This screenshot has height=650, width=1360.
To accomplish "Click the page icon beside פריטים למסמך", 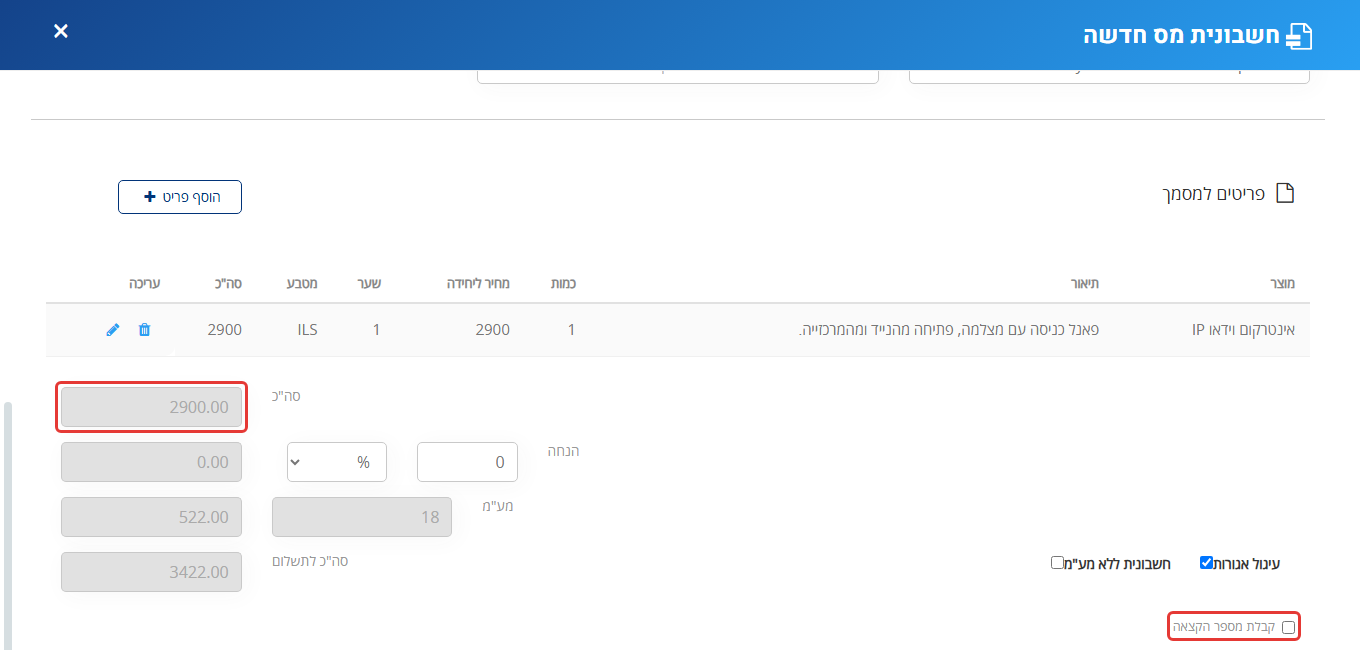I will [1284, 193].
